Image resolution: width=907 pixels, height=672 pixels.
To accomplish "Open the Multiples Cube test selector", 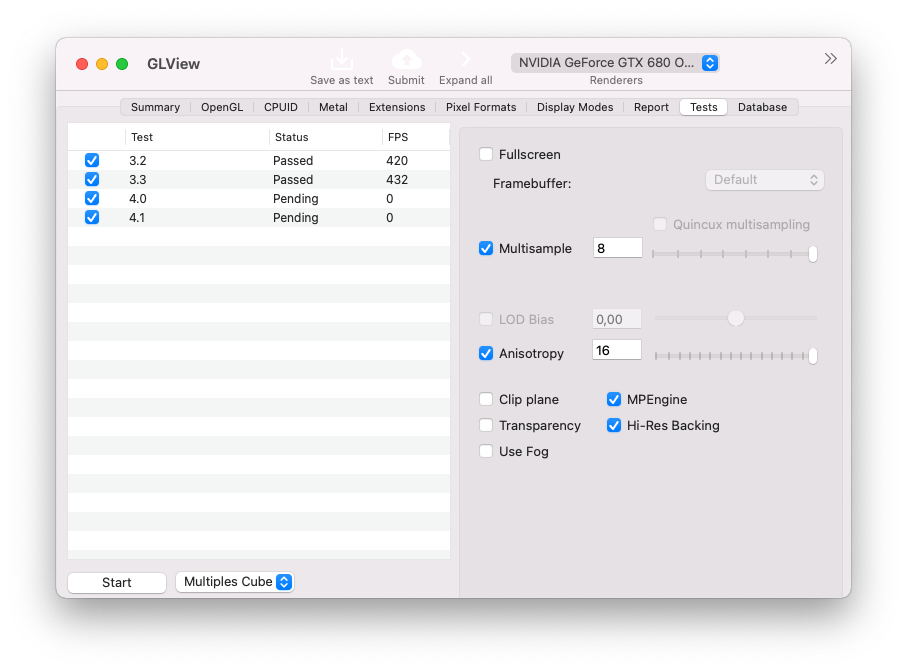I will [x=235, y=582].
